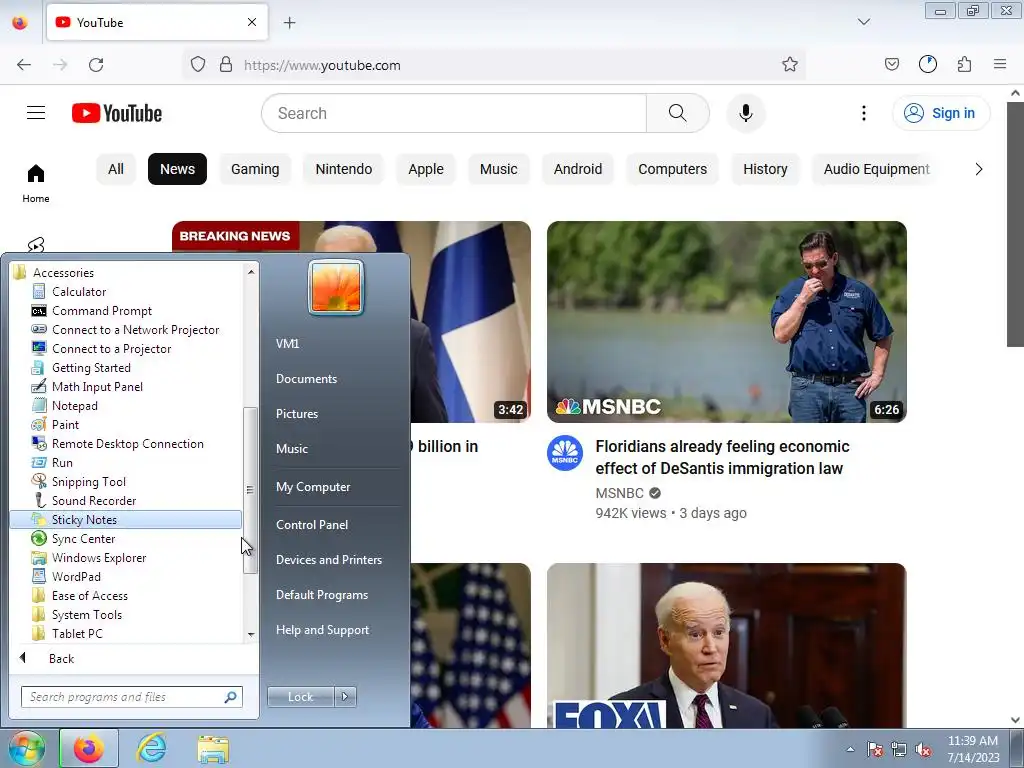Reload the page in Firefox
1024x768 pixels.
pyautogui.click(x=96, y=65)
